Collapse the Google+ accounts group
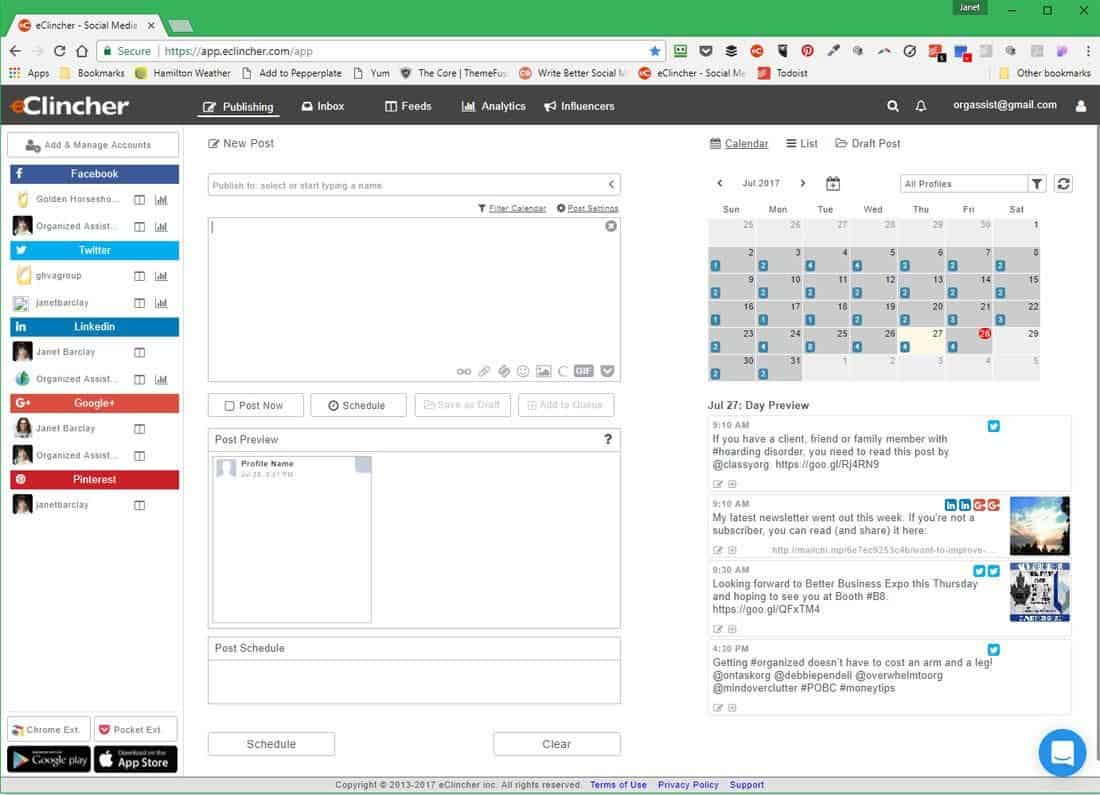 pos(94,403)
